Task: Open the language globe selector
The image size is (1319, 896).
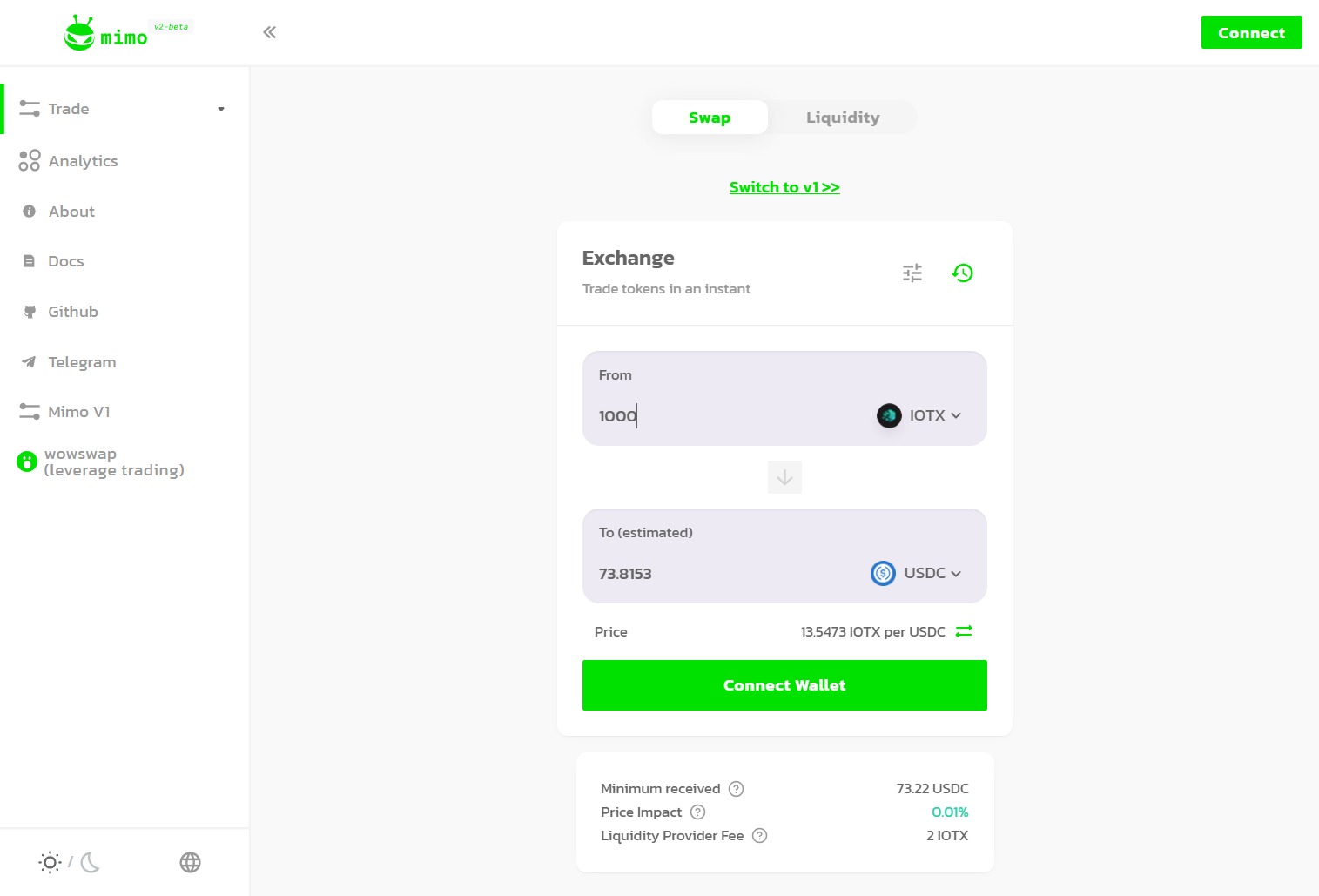Action: (x=190, y=862)
